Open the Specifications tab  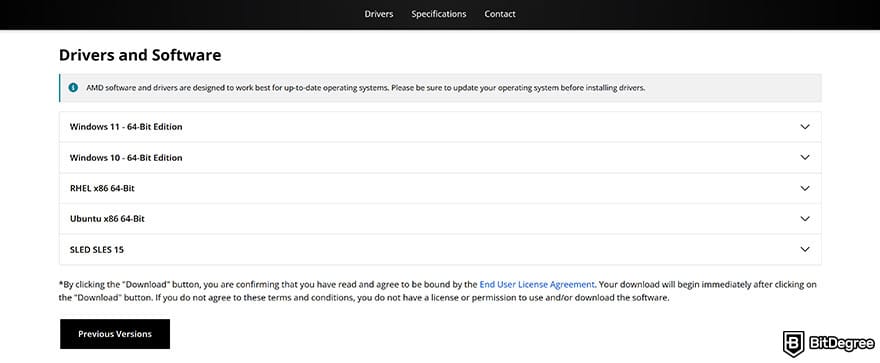click(439, 14)
